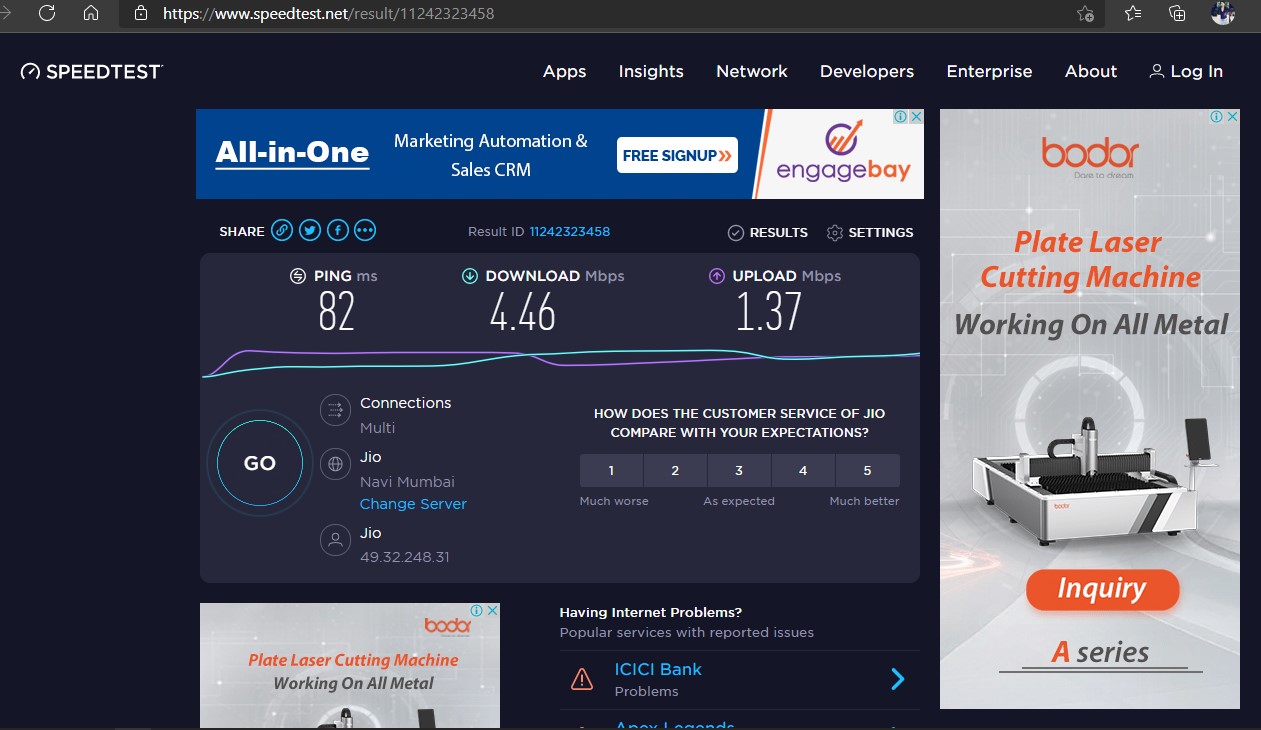View site security info via the lock icon

coord(141,13)
